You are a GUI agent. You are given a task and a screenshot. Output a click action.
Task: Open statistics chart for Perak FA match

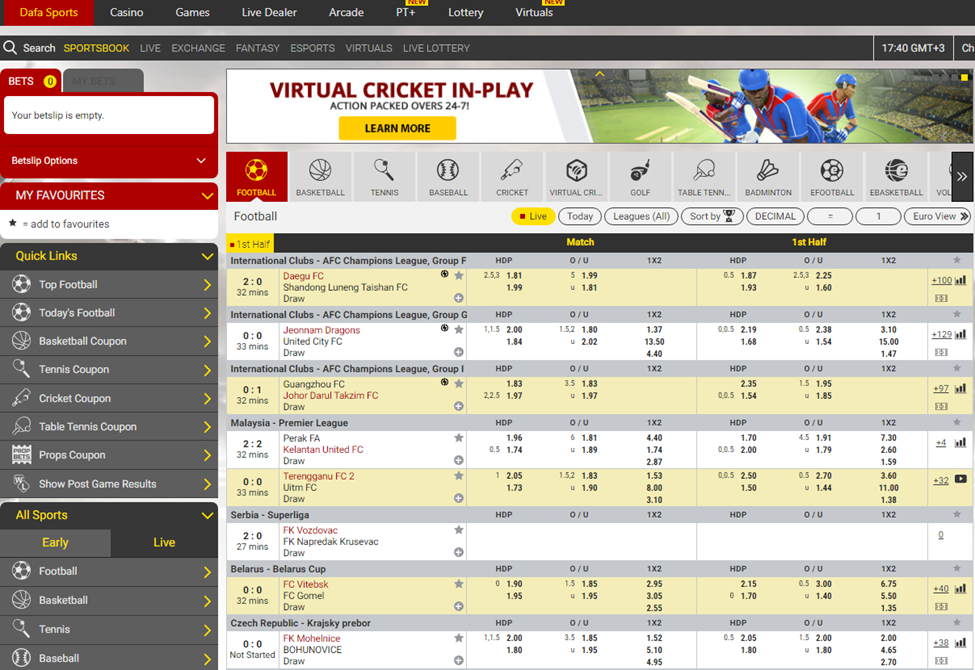[961, 443]
